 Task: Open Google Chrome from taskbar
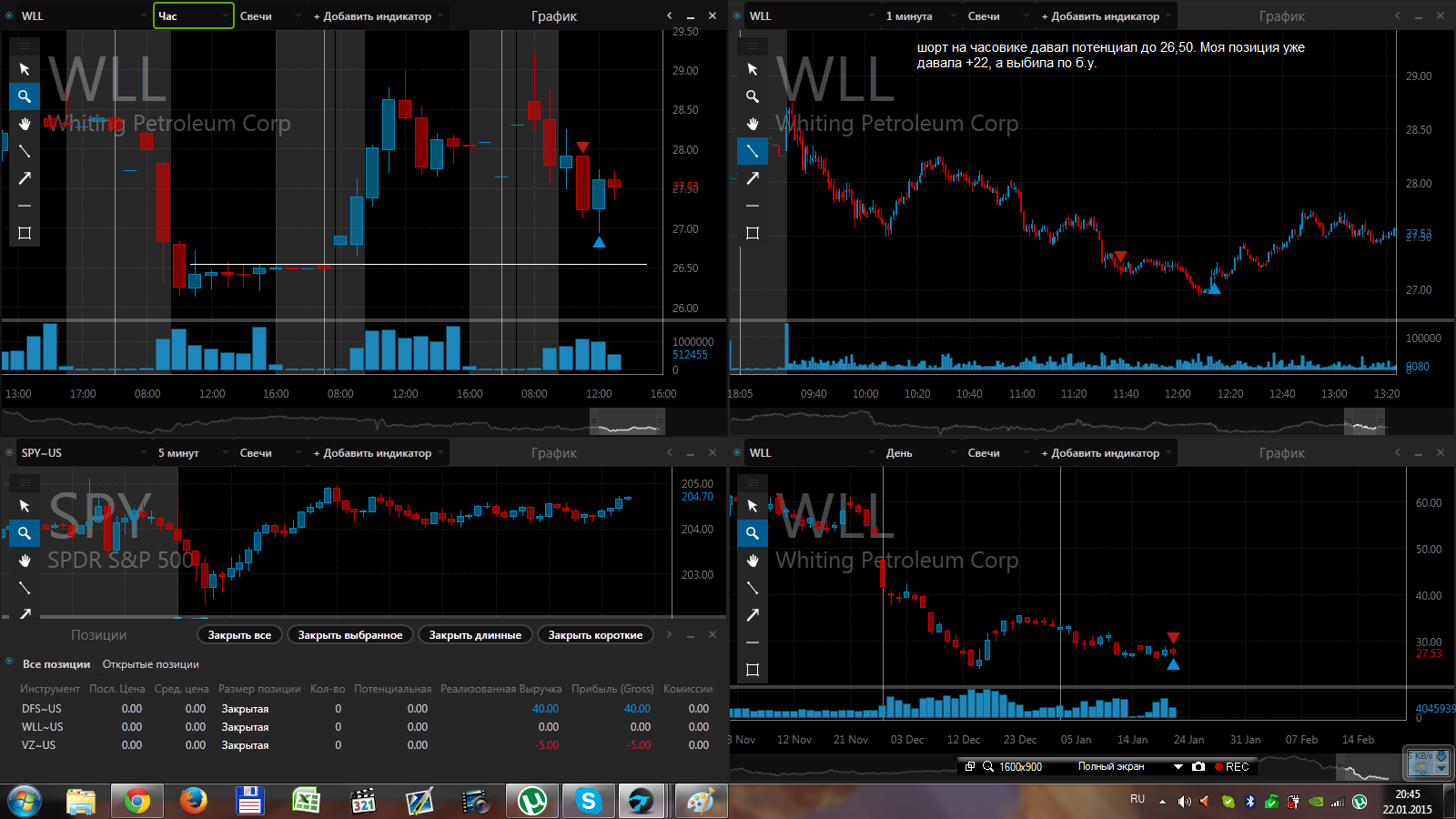coord(137,801)
